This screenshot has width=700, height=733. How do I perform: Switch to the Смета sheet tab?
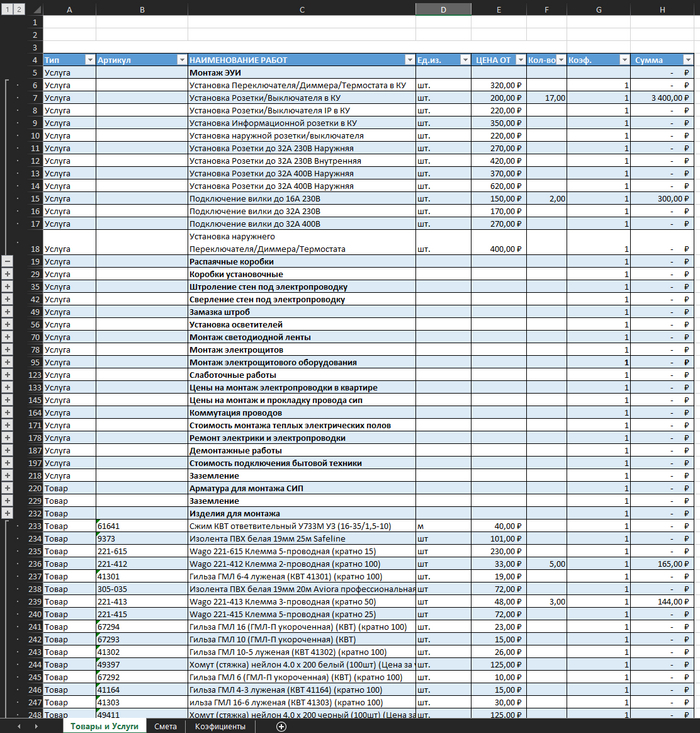coord(166,726)
